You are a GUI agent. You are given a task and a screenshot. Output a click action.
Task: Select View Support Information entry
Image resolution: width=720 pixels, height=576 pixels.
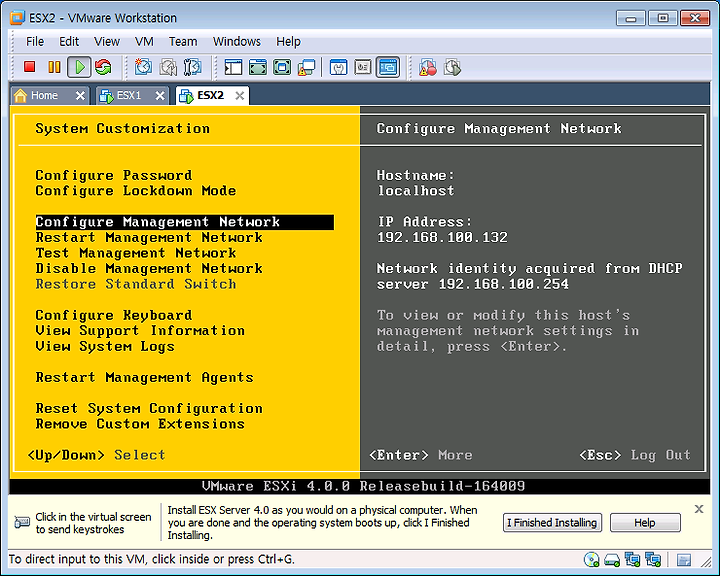(x=140, y=331)
